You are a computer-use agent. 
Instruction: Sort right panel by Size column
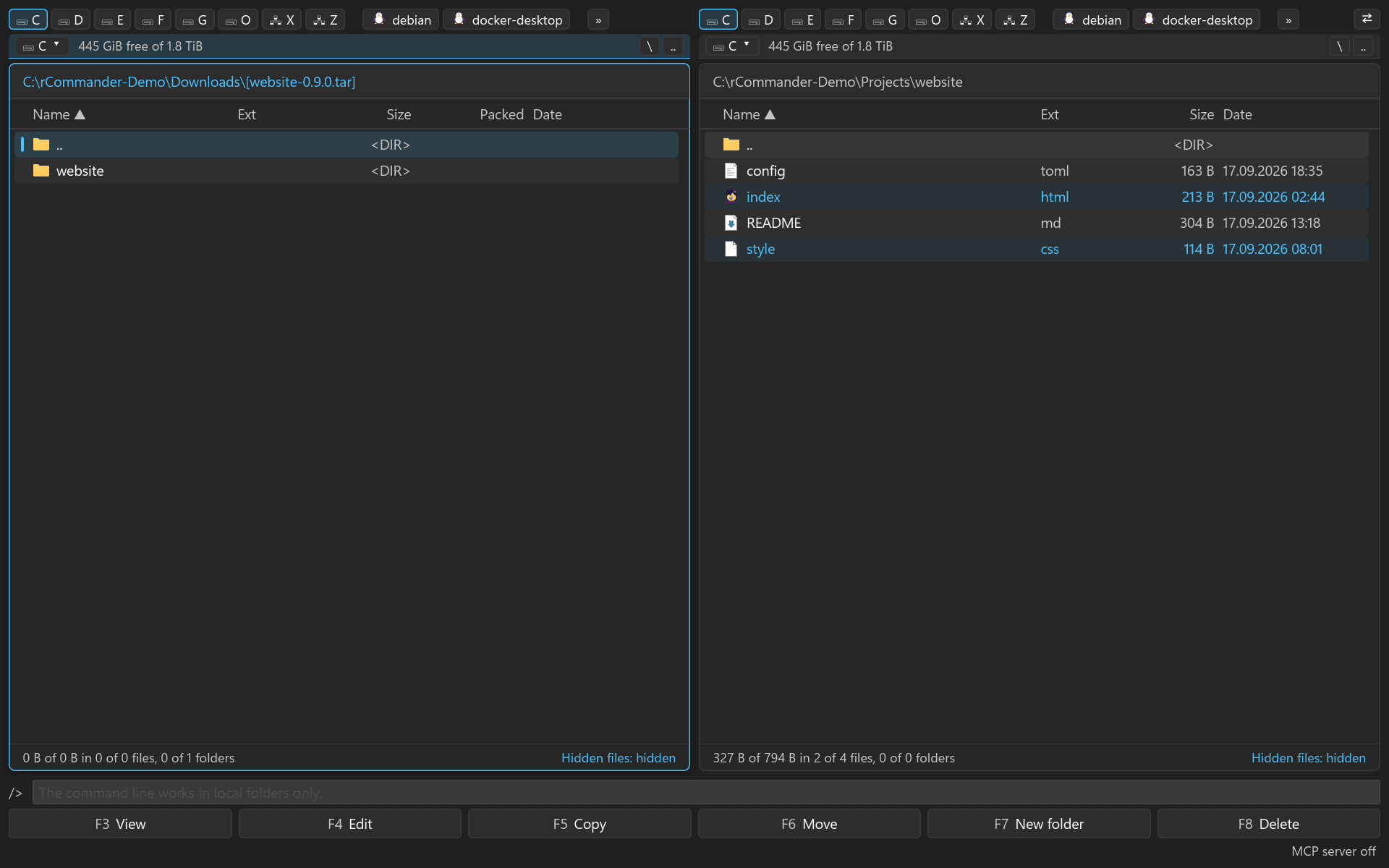(x=1202, y=114)
